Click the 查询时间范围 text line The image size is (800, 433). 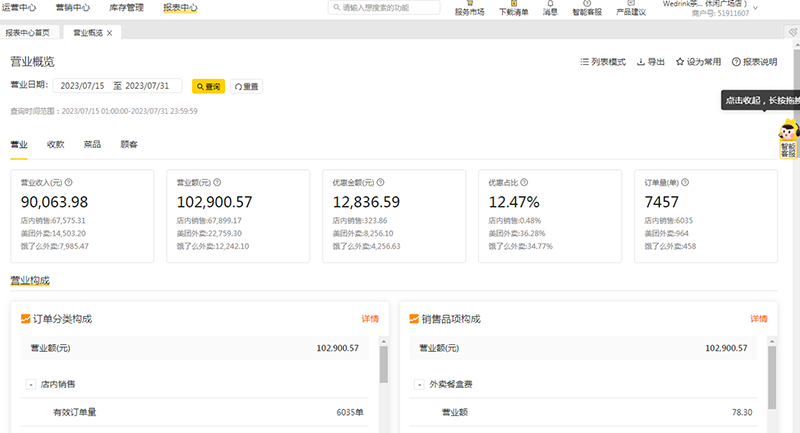[104, 111]
